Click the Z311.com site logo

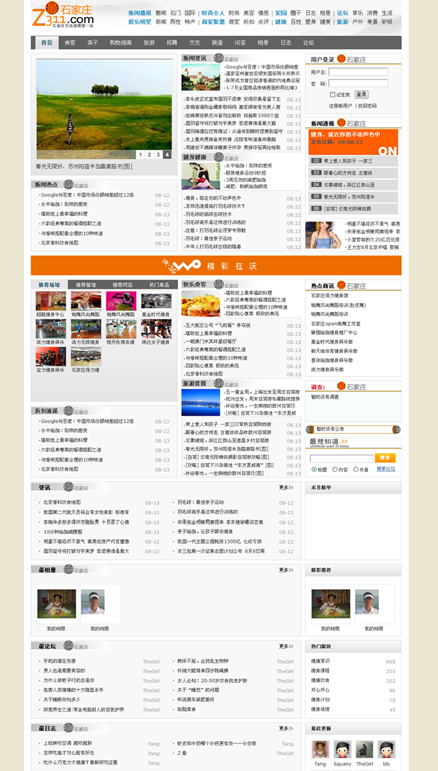coord(63,15)
